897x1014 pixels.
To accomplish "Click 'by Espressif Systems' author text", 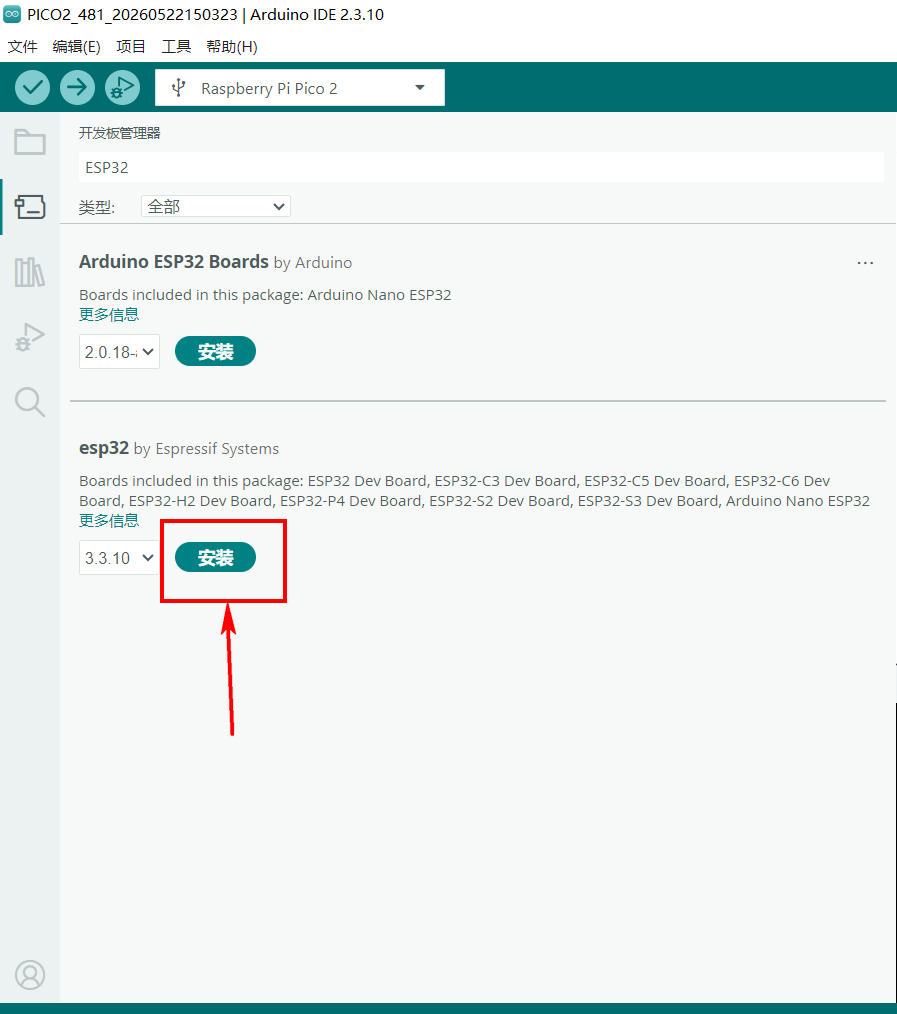I will [206, 449].
